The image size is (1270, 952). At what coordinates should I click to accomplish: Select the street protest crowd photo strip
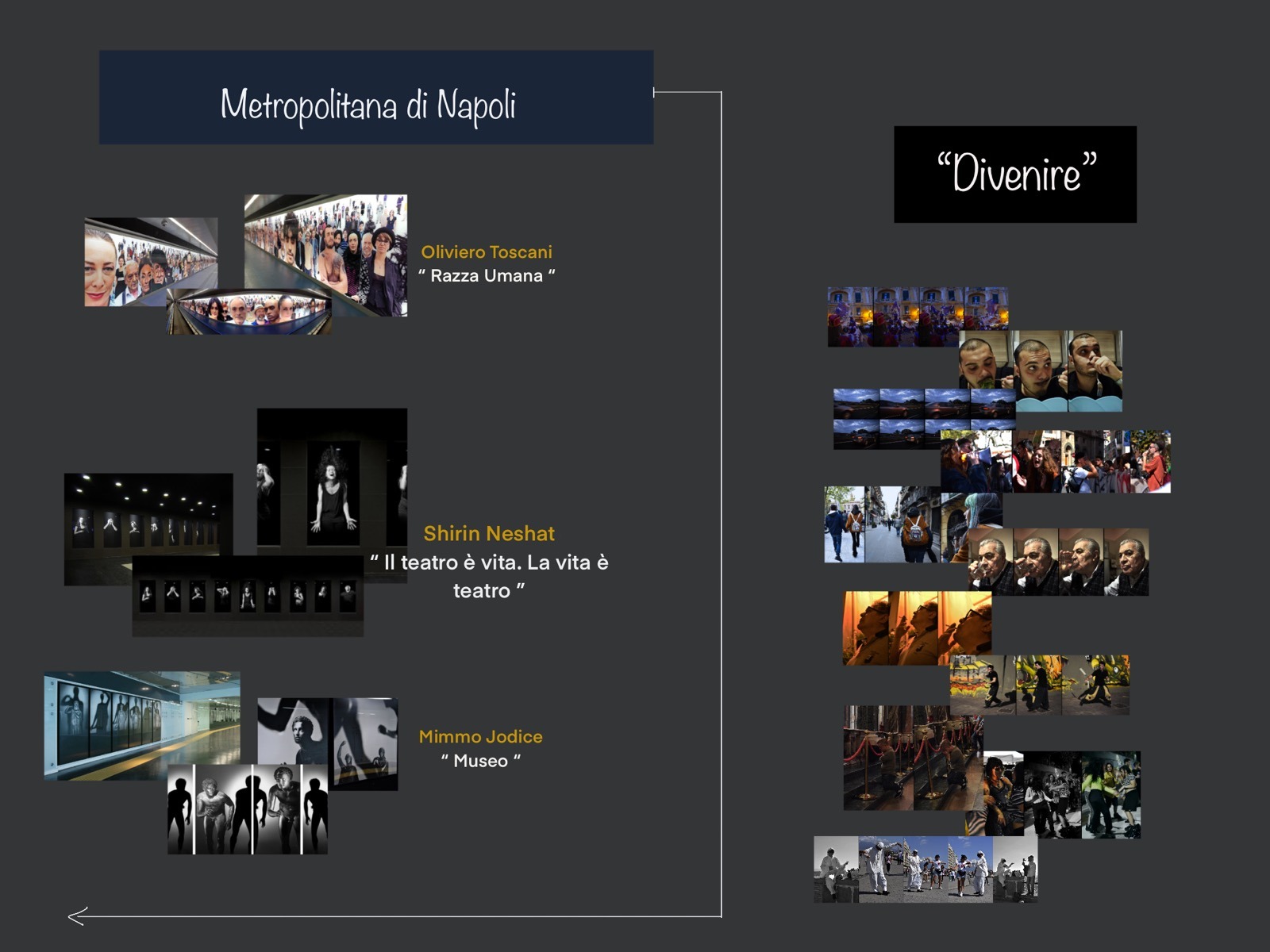pos(1056,462)
